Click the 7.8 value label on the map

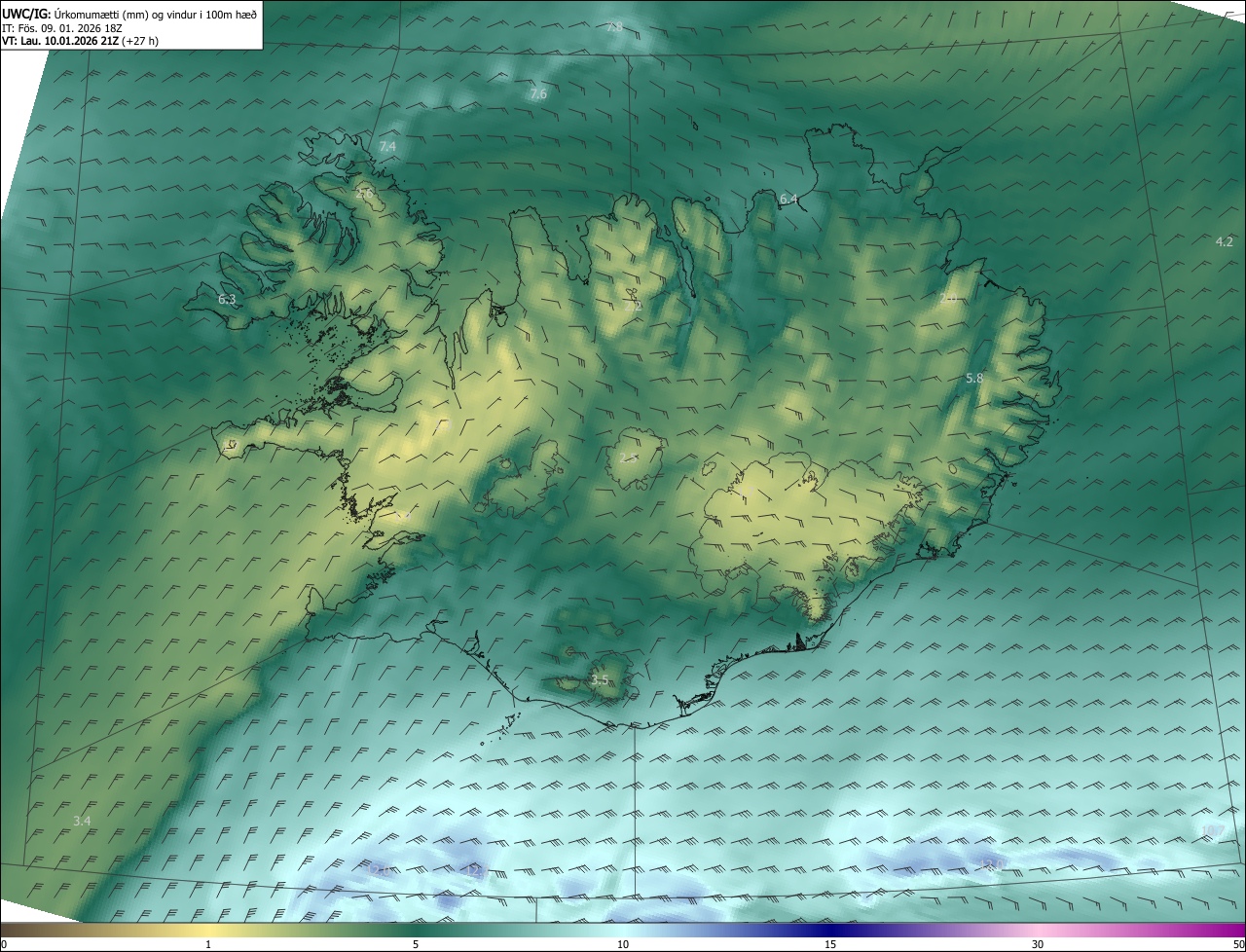point(614,27)
